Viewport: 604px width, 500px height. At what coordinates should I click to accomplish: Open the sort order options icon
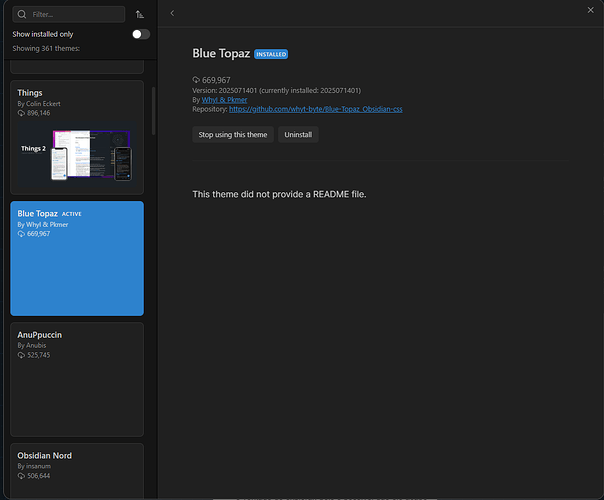[140, 15]
